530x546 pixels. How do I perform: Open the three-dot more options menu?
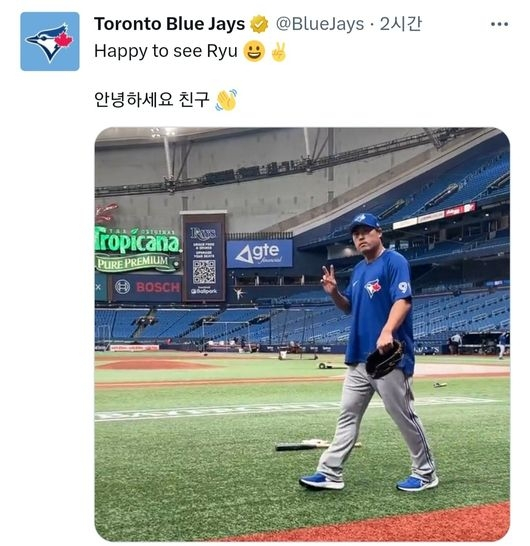coord(499,24)
